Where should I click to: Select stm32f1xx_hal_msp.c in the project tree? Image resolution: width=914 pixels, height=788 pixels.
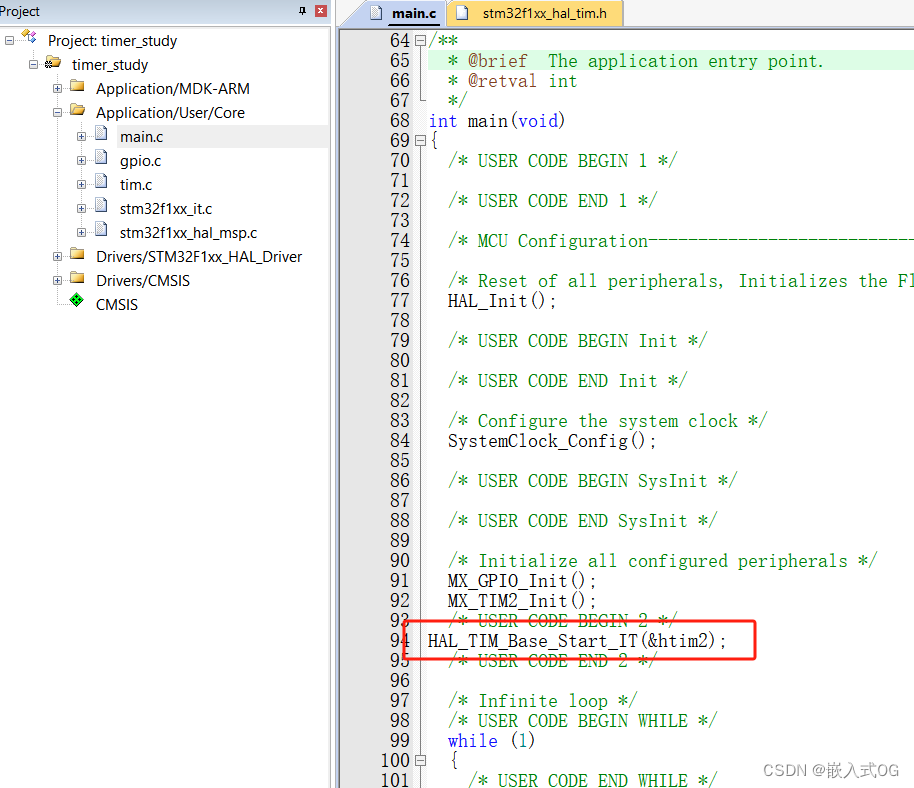[x=188, y=233]
